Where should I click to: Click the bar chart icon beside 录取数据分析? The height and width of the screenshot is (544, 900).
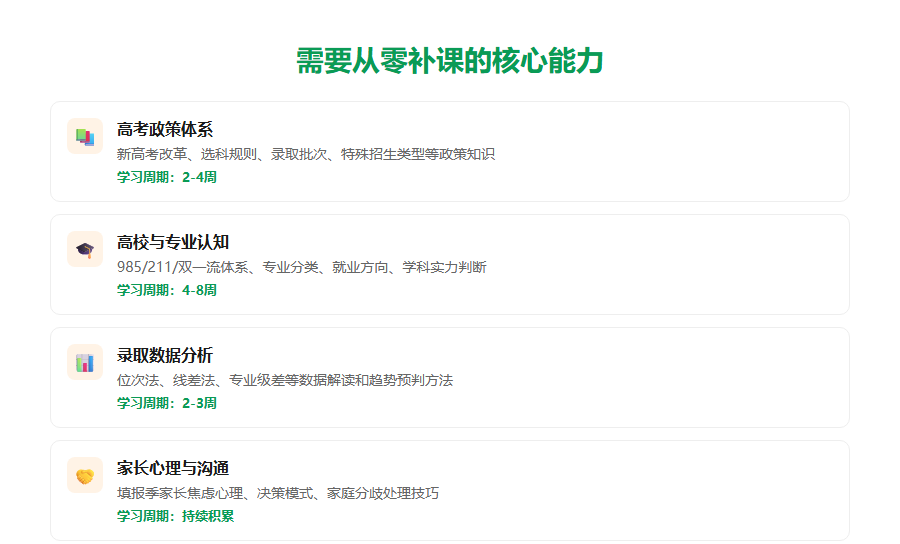tap(85, 363)
